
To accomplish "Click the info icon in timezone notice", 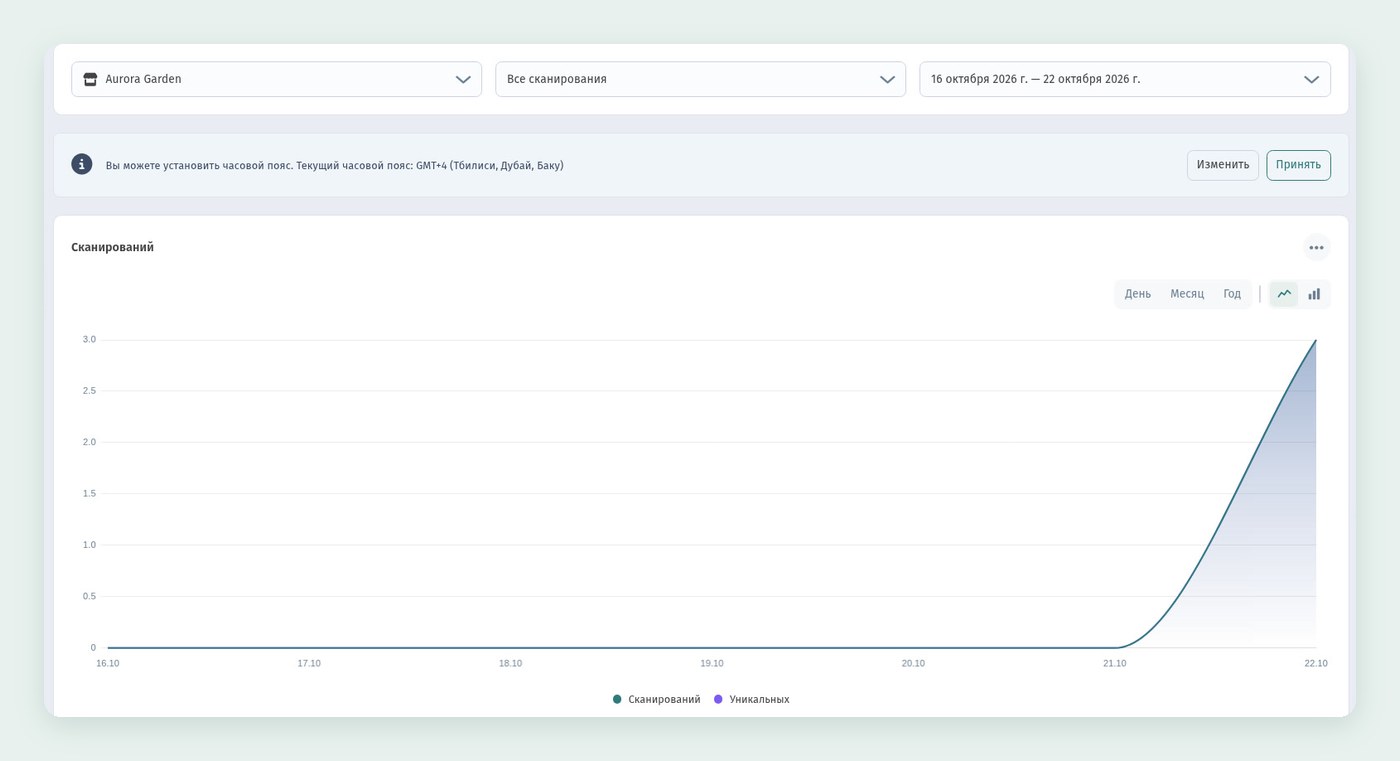I will click(x=82, y=165).
